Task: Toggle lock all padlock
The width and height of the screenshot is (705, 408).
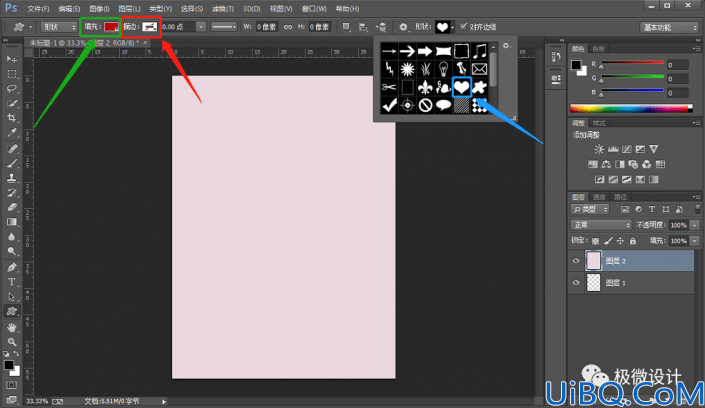Action: [633, 241]
